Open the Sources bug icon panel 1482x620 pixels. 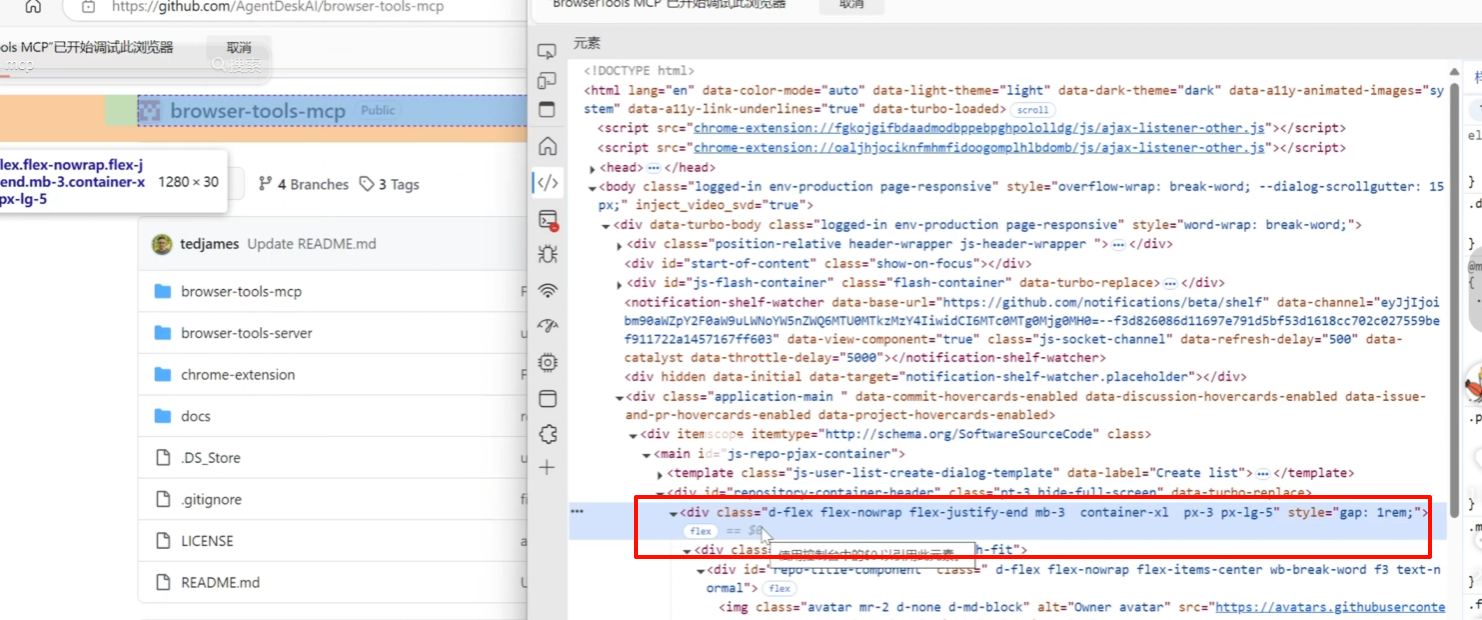547,254
